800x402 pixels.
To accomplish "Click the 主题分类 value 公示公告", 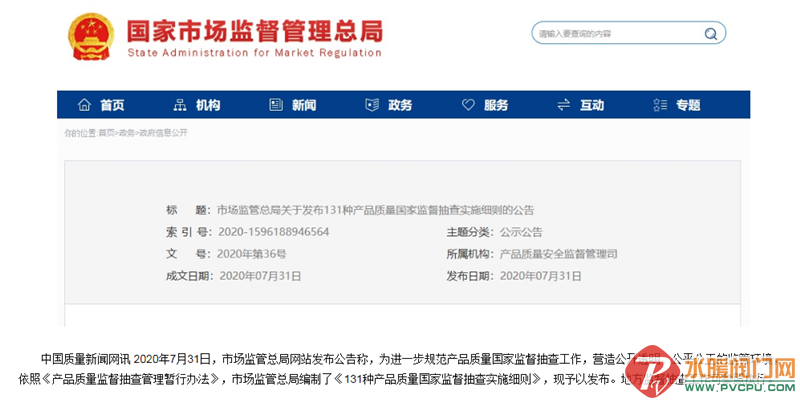I will pos(521,232).
